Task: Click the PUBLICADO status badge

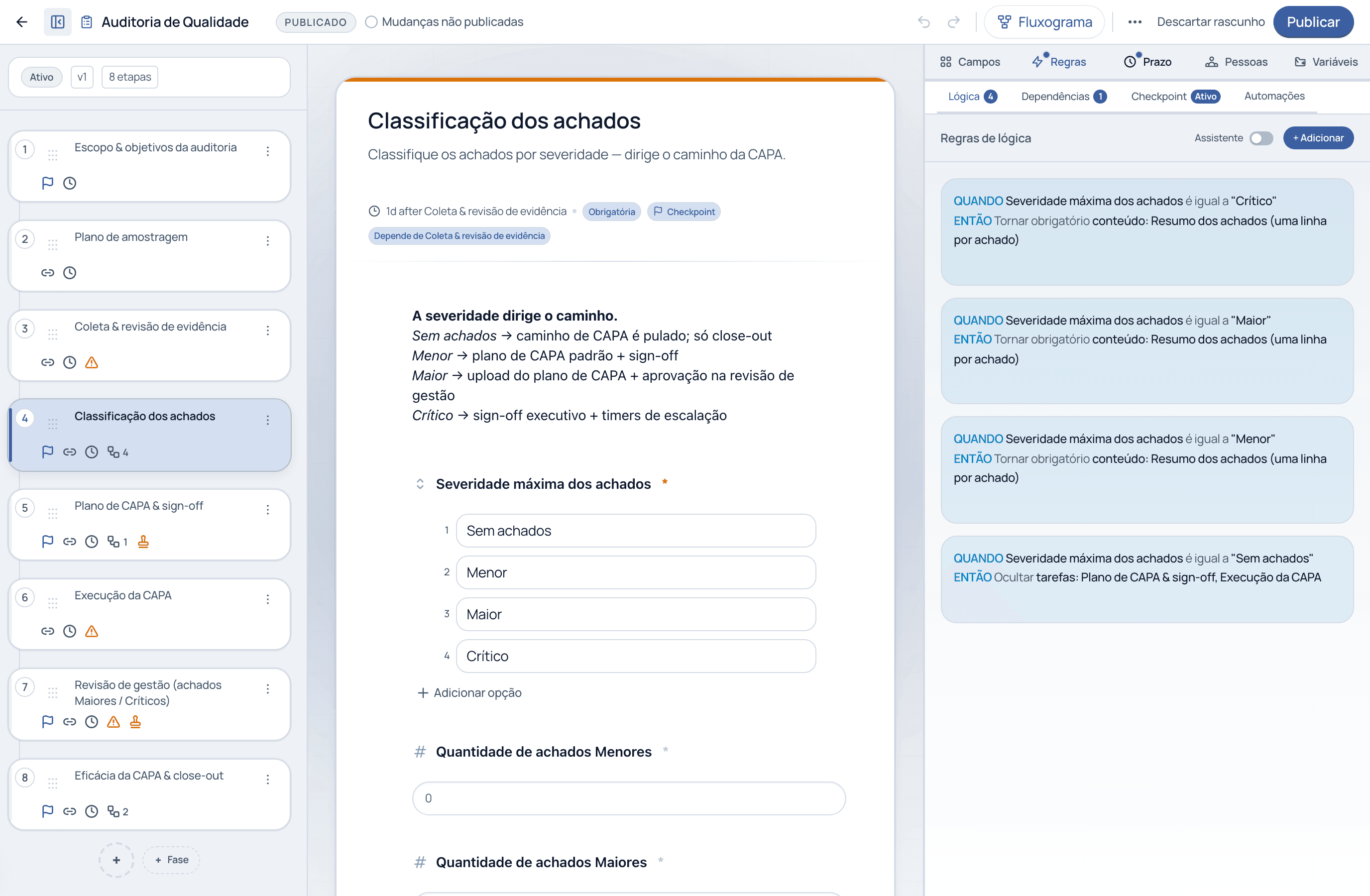Action: point(316,22)
